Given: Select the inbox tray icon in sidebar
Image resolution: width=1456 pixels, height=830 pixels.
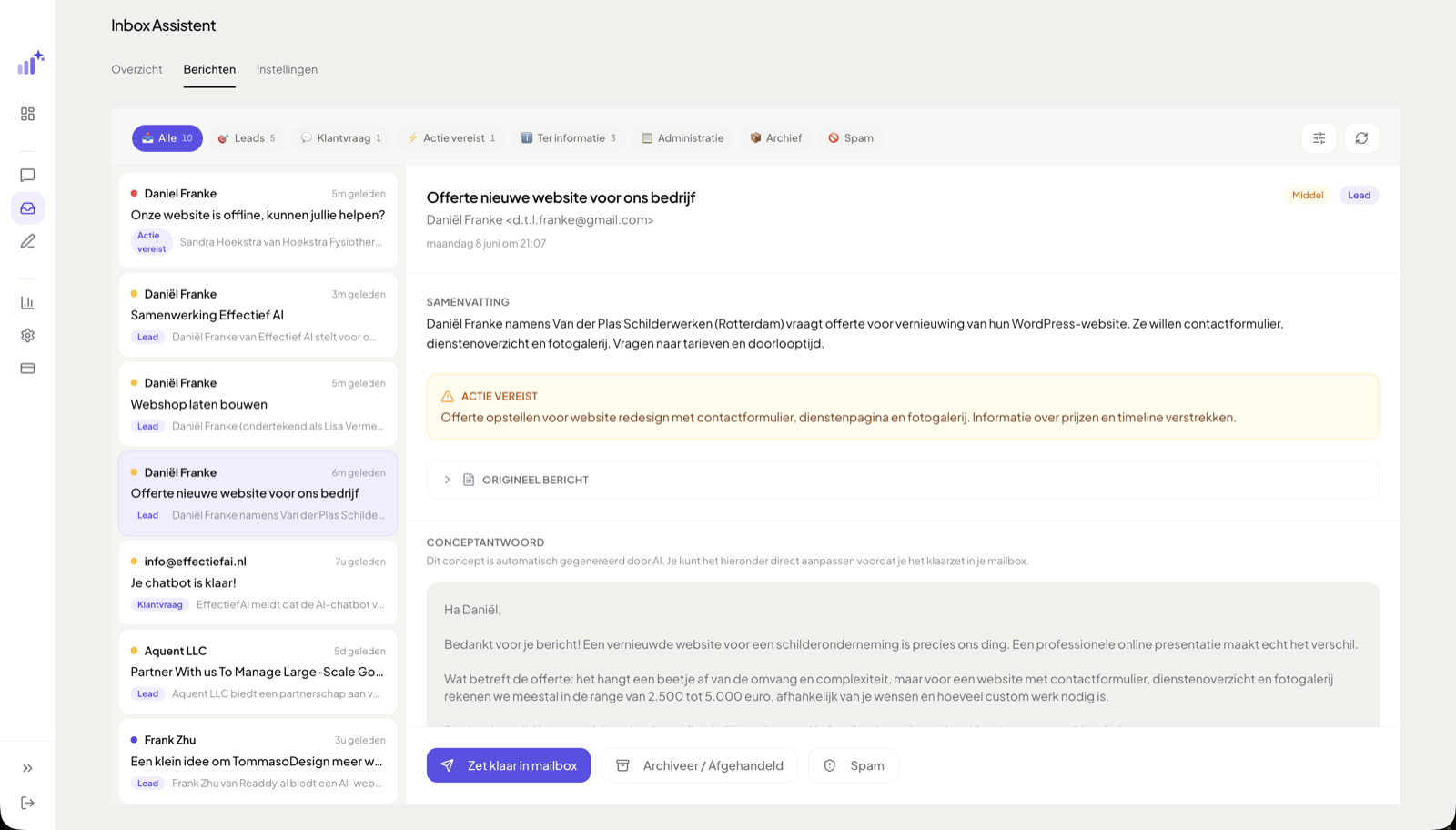Looking at the screenshot, I should [28, 208].
